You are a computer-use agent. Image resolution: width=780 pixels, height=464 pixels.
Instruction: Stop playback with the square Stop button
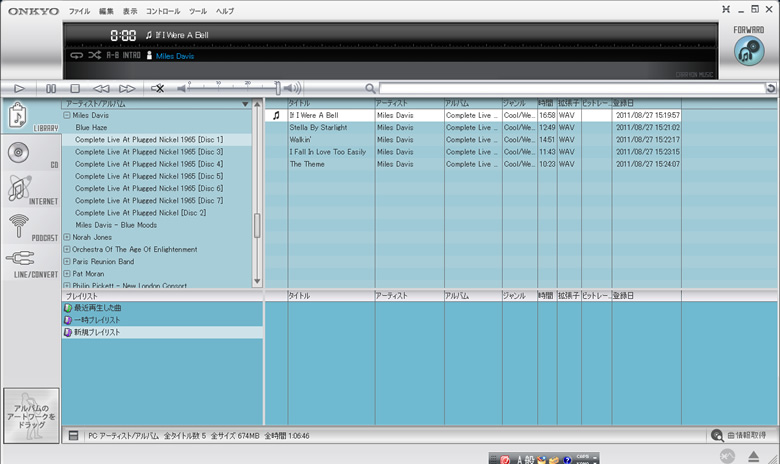click(x=75, y=89)
